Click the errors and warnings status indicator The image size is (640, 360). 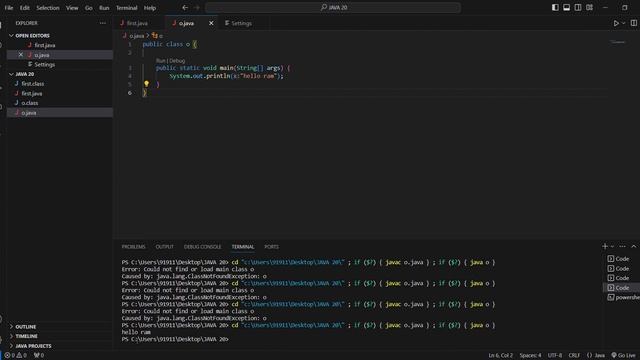pos(15,356)
